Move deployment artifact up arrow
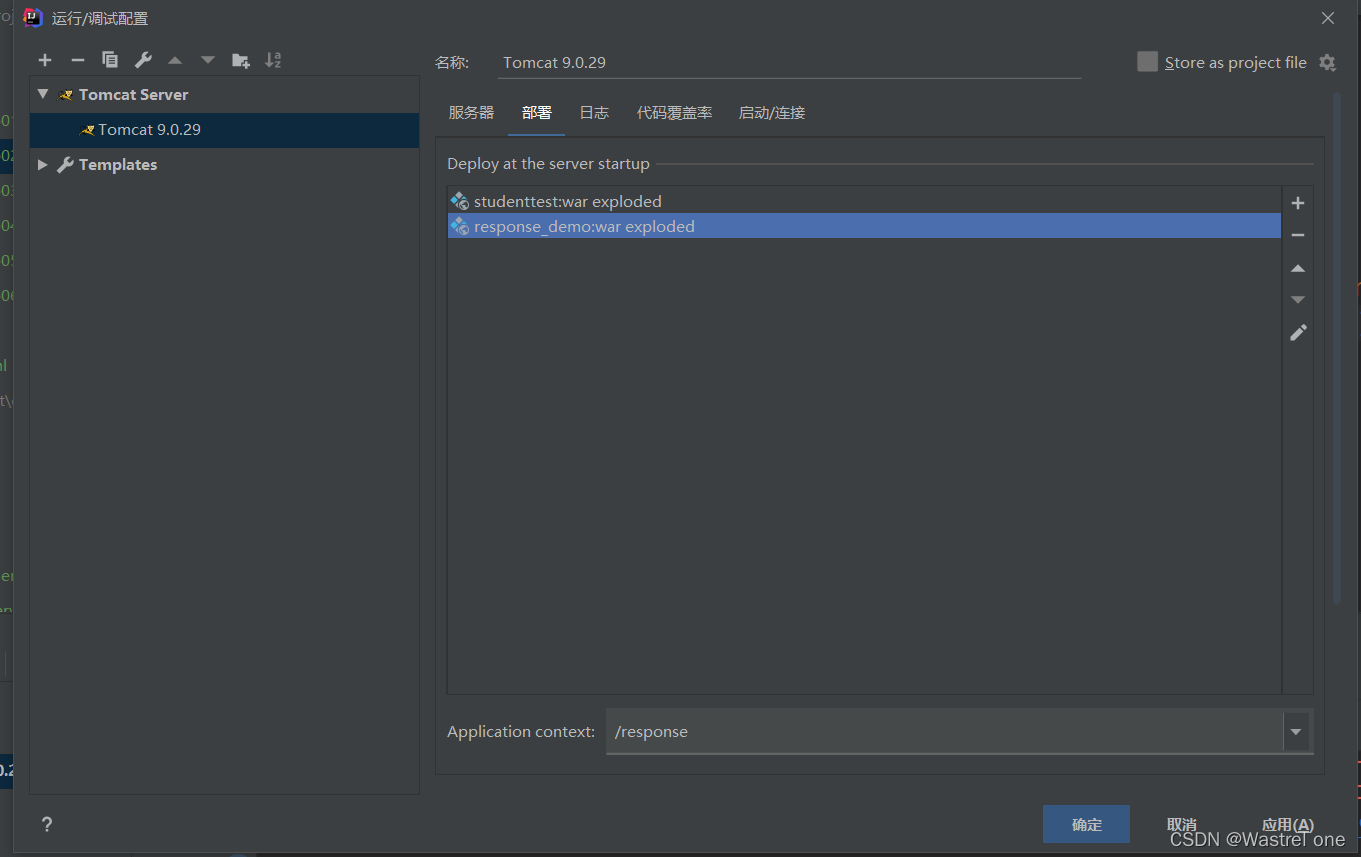This screenshot has height=857, width=1361. (x=1298, y=268)
